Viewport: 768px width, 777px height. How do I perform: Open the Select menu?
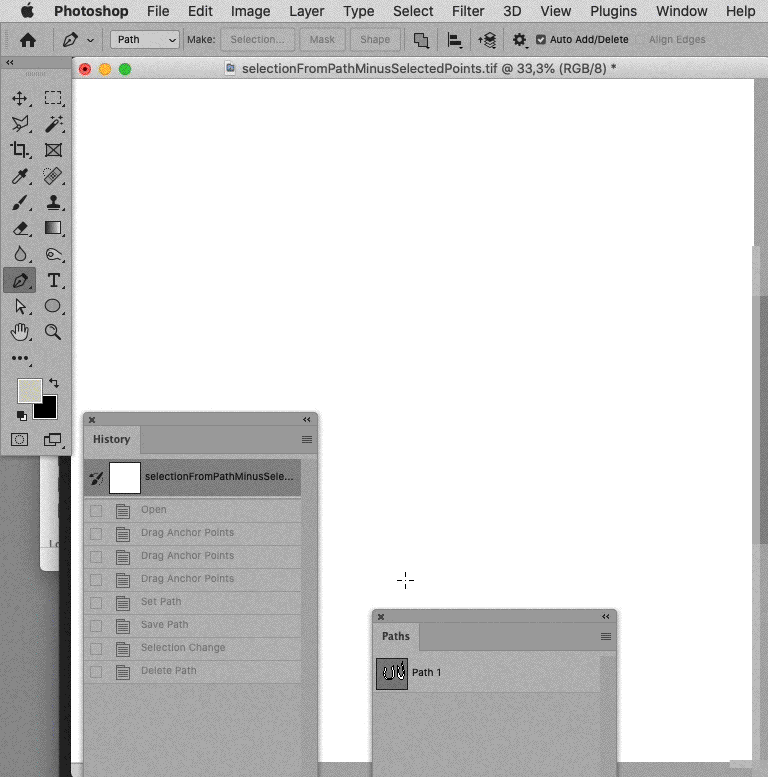(413, 11)
